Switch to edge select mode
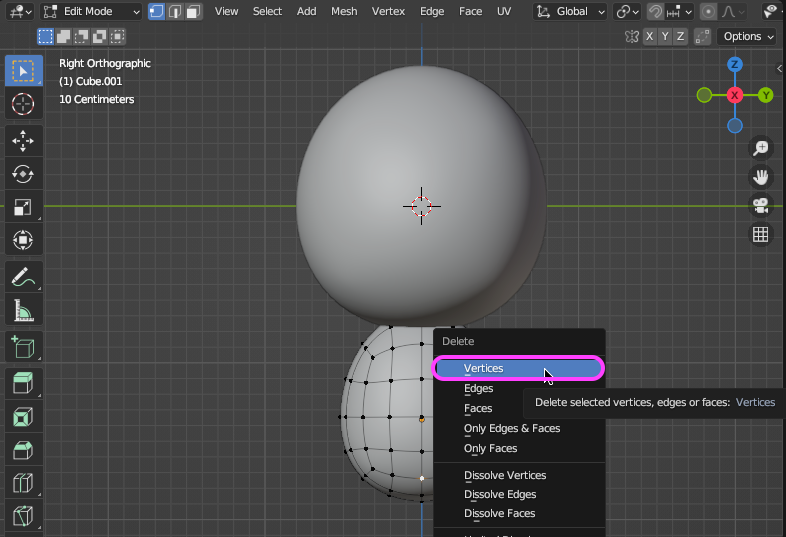The width and height of the screenshot is (786, 537). point(175,12)
